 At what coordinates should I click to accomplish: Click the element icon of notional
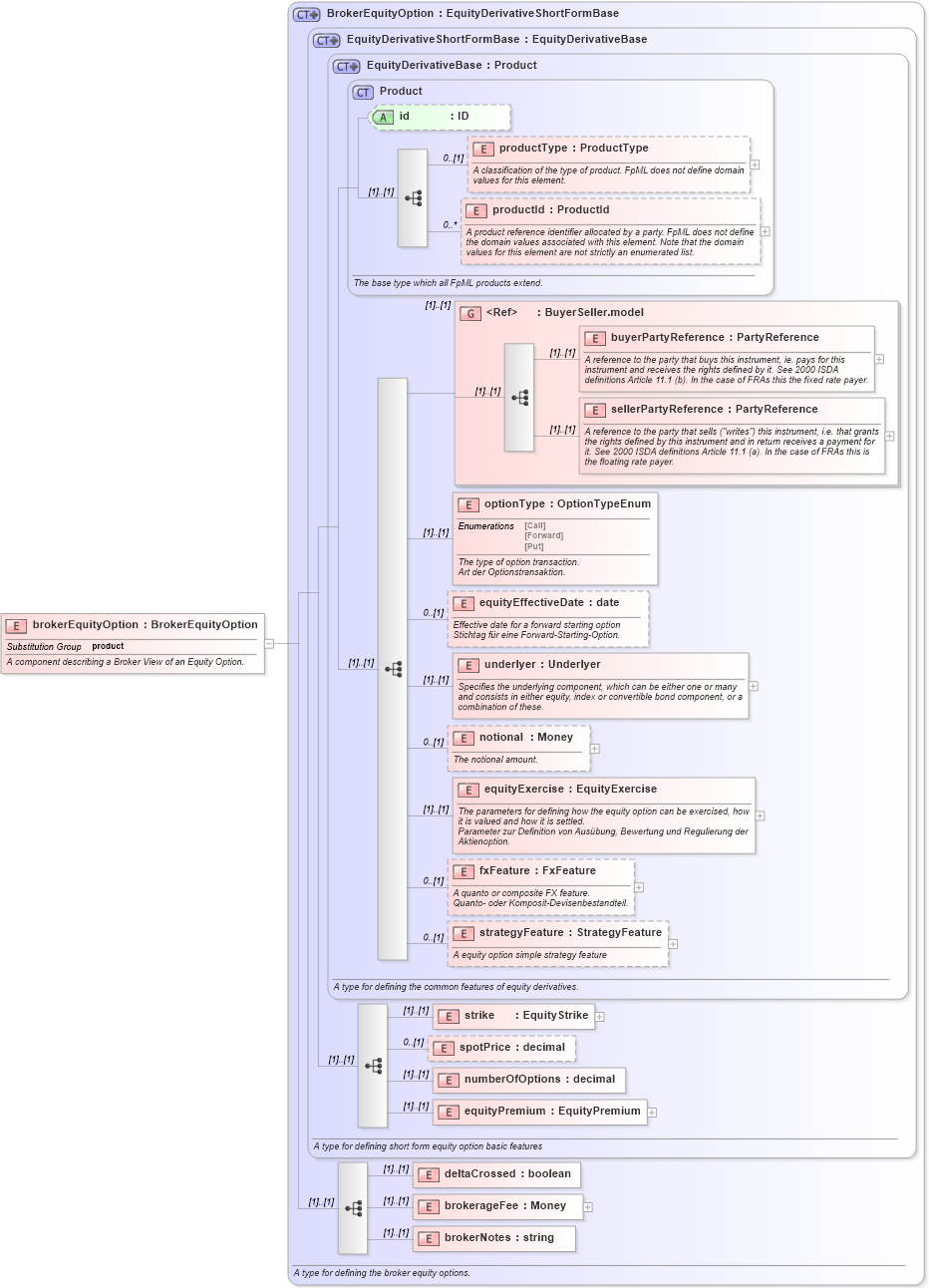(464, 739)
